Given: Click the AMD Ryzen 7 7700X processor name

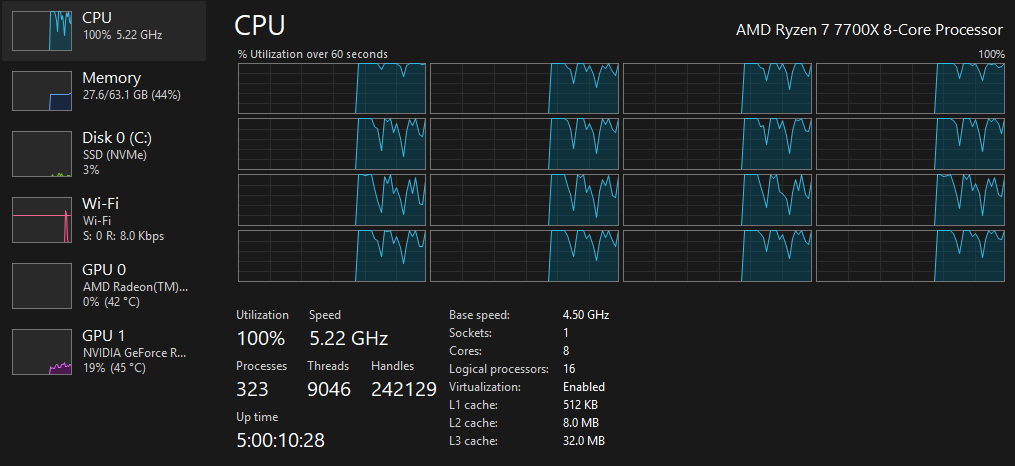Looking at the screenshot, I should coord(869,30).
